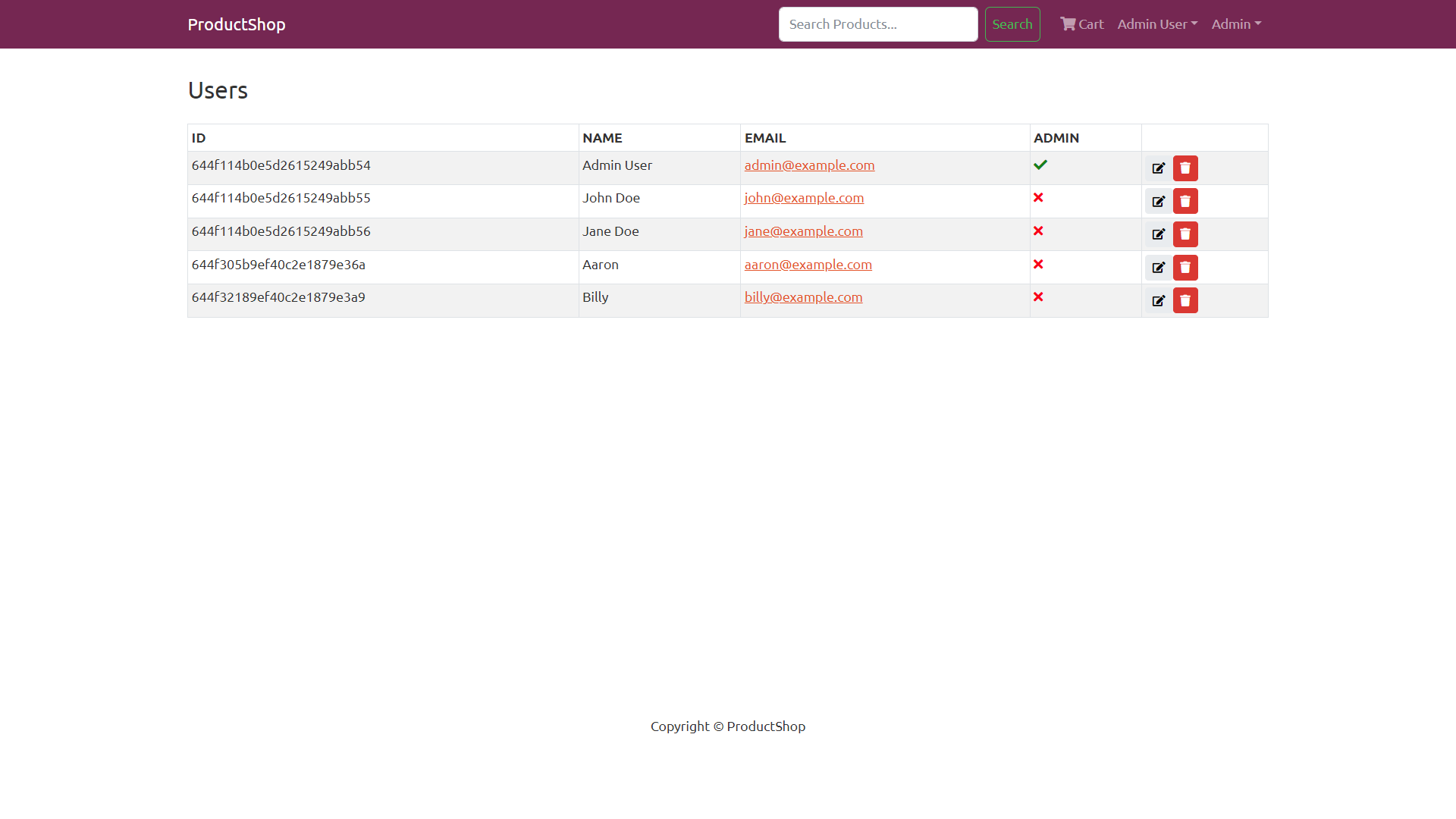The height and width of the screenshot is (819, 1456).
Task: Delete the Admin User account
Action: coord(1185,168)
